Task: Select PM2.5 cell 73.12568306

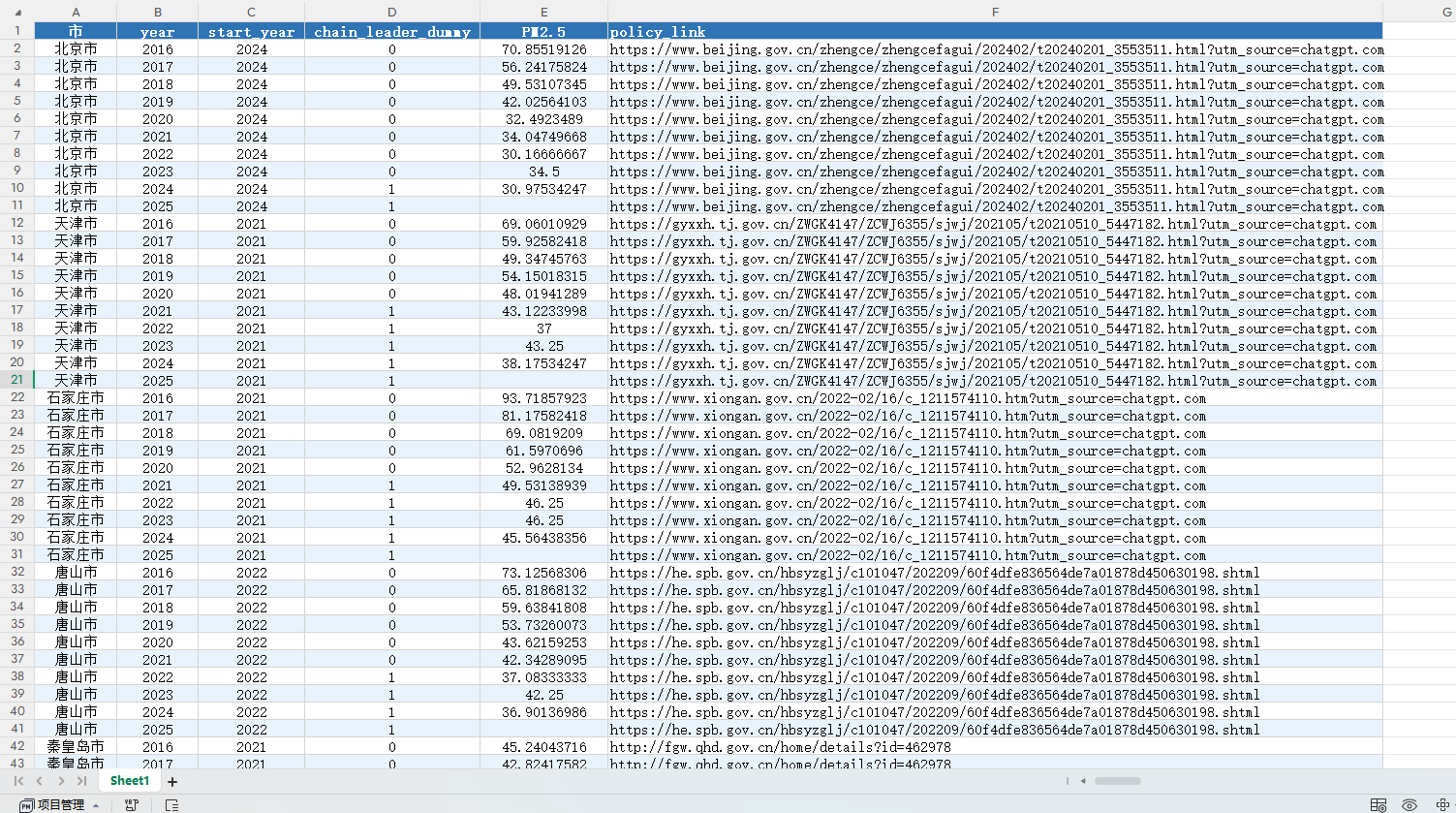Action: pos(544,572)
